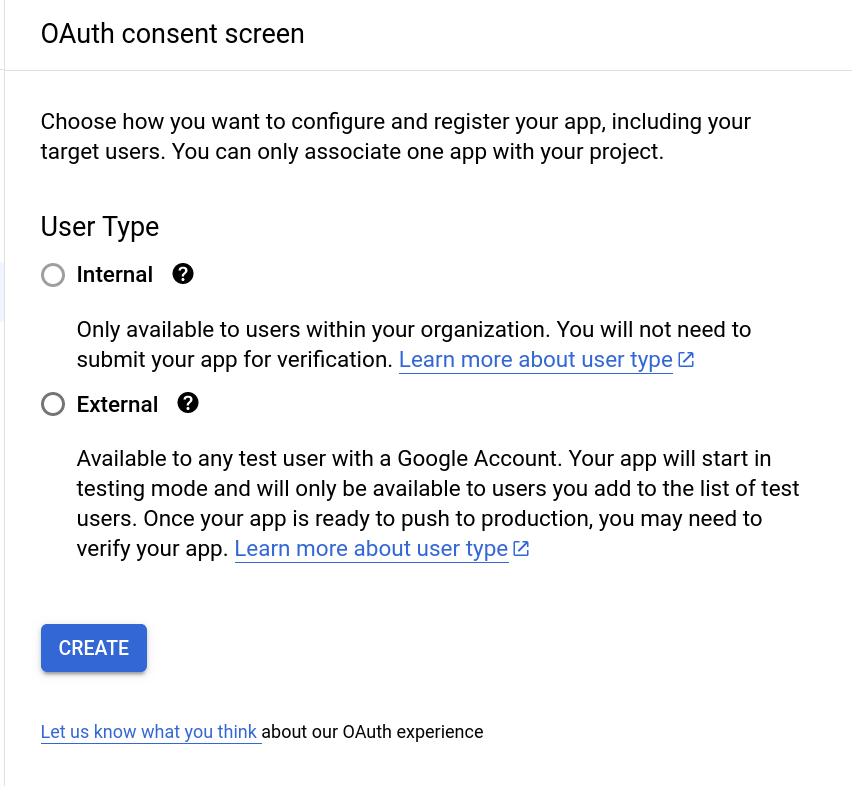Open the help icon beside External

188,404
